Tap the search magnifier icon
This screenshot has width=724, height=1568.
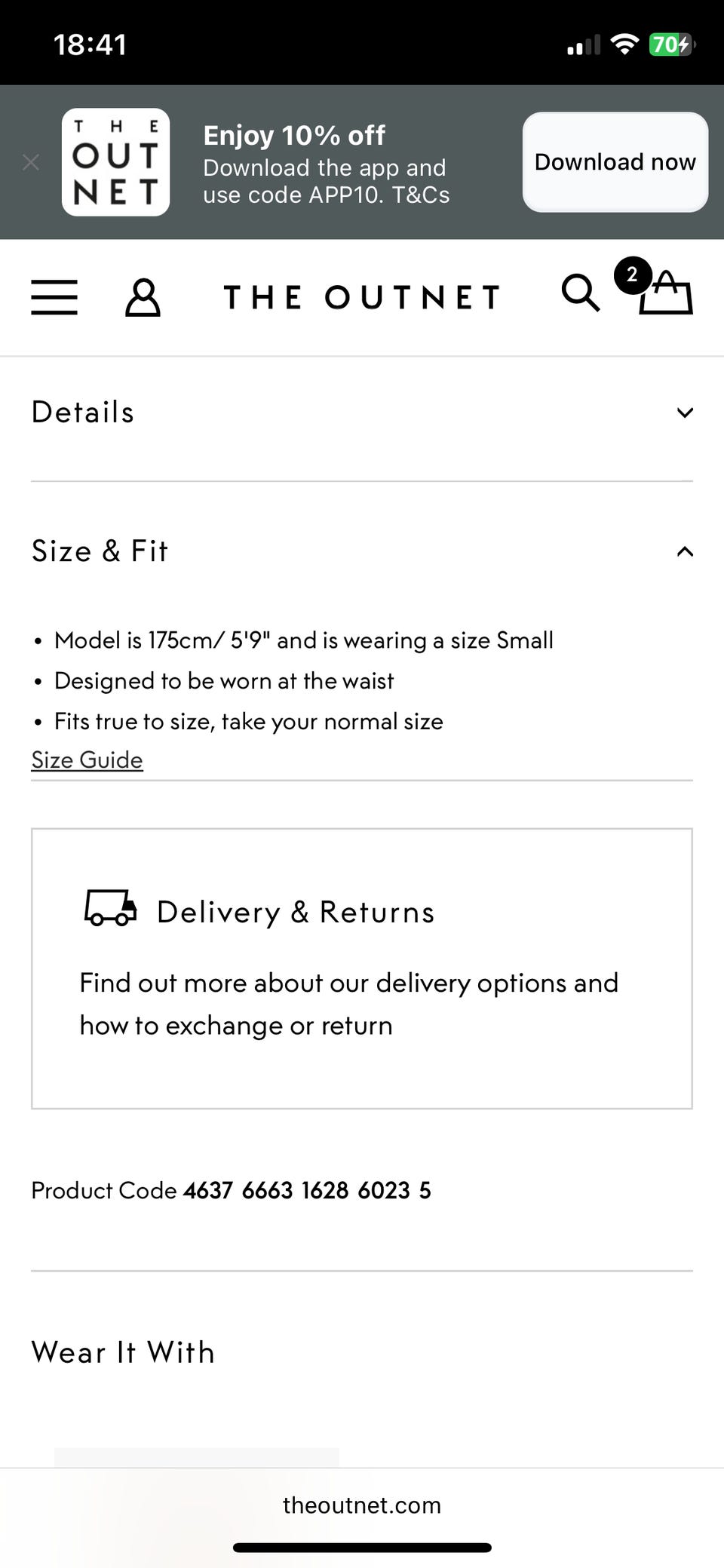click(580, 293)
